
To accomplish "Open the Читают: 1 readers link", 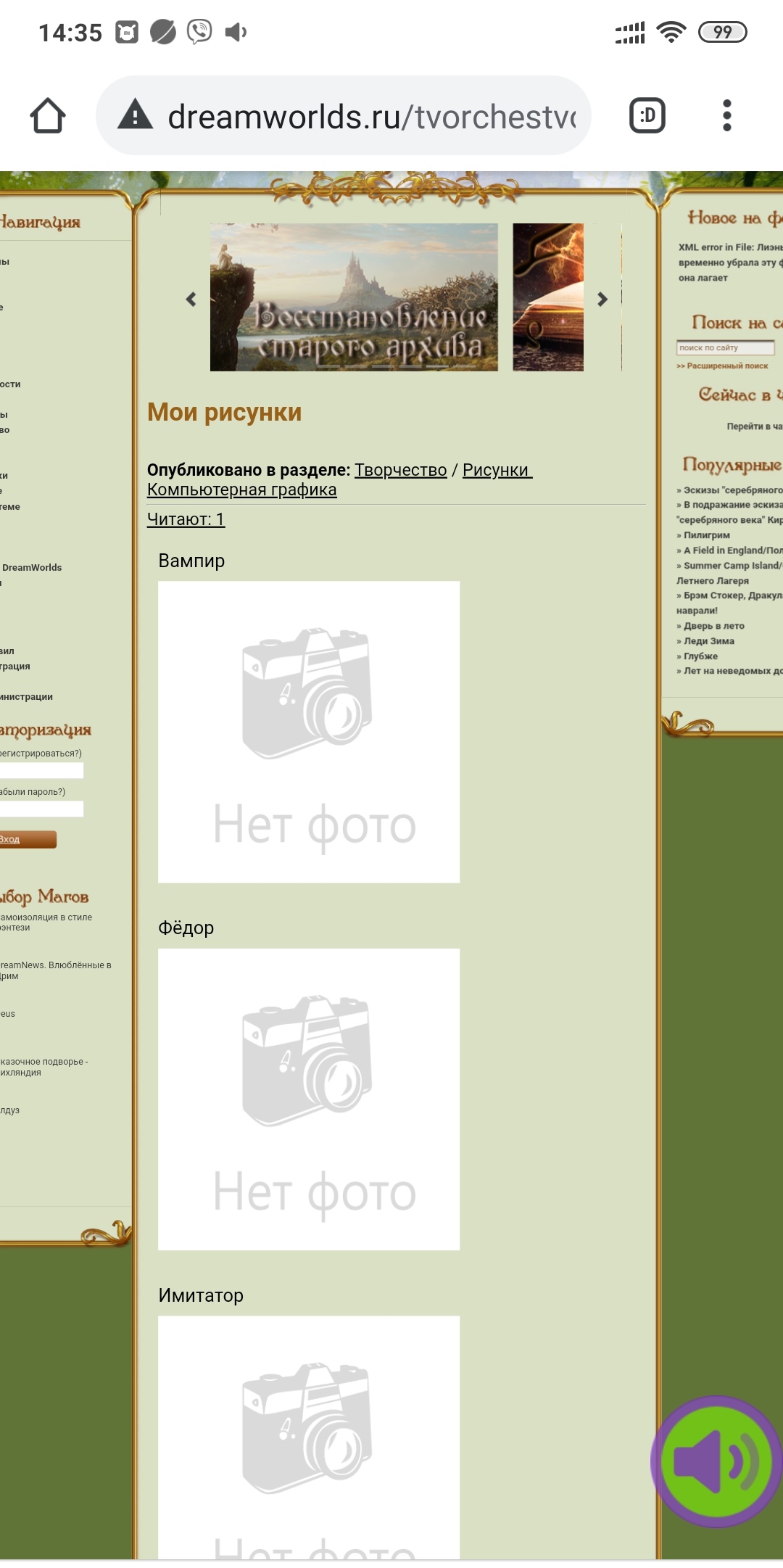I will click(186, 519).
